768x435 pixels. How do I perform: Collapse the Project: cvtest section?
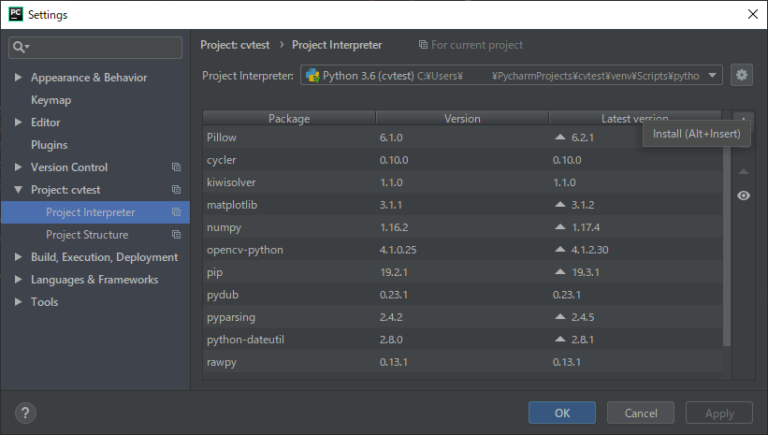(18, 190)
